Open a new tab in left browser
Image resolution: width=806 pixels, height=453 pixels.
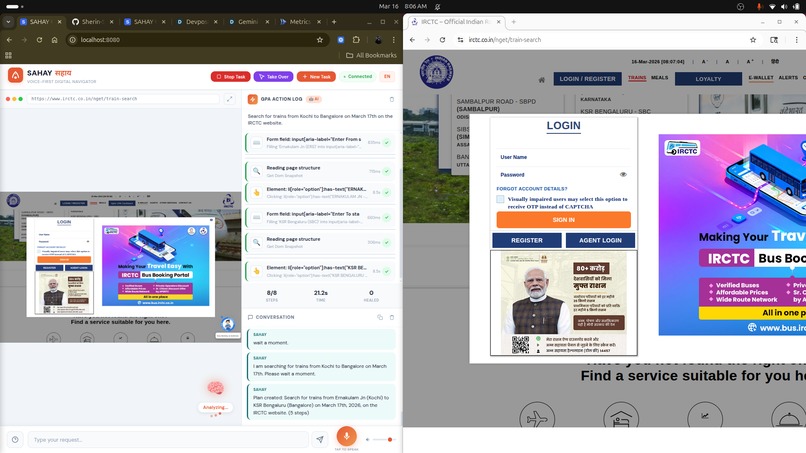click(x=334, y=22)
